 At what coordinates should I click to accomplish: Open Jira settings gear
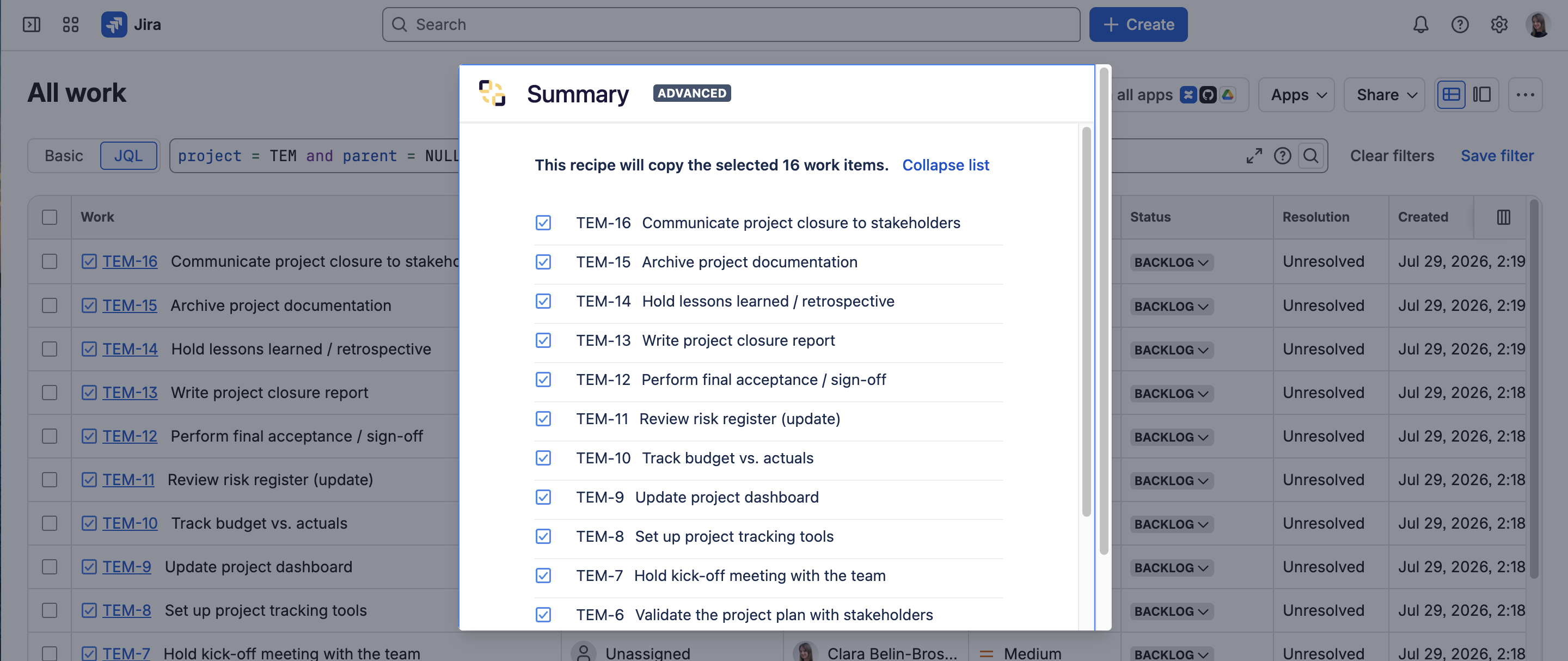click(1499, 25)
